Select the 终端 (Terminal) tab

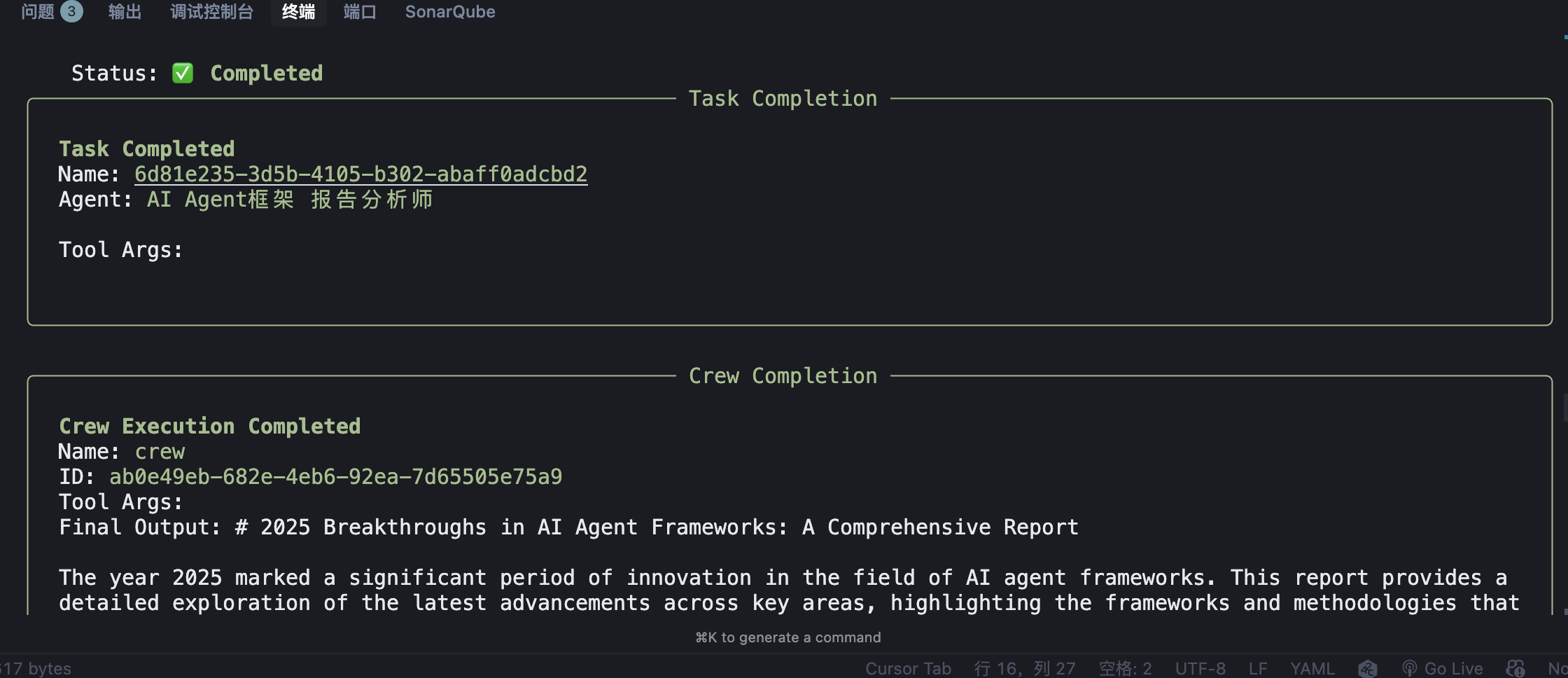point(298,12)
